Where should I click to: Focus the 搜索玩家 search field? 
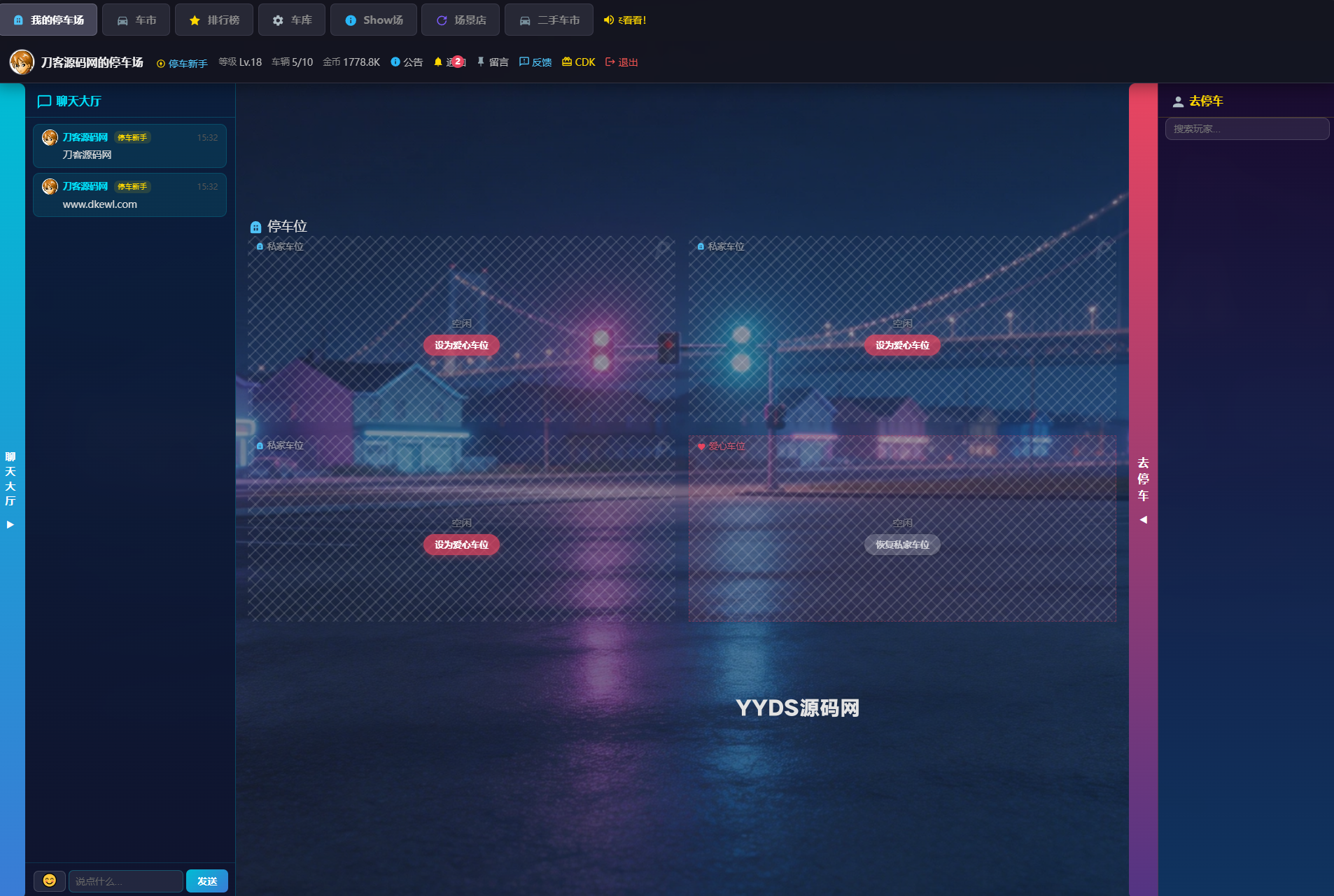pos(1247,129)
